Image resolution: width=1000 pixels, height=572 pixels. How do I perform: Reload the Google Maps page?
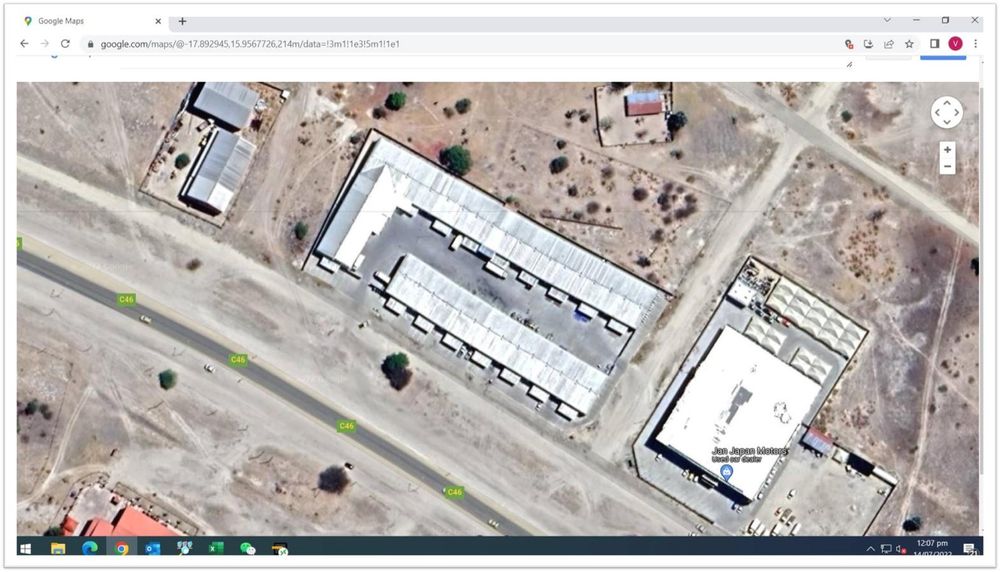(66, 44)
